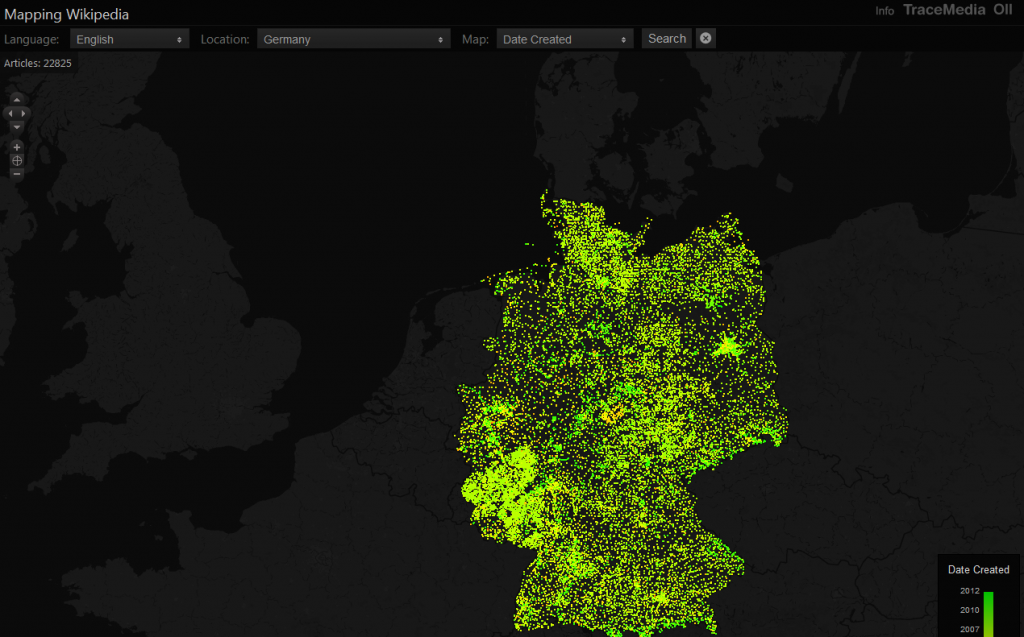The height and width of the screenshot is (637, 1024).
Task: Zoom out using the minus icon
Action: click(x=17, y=173)
